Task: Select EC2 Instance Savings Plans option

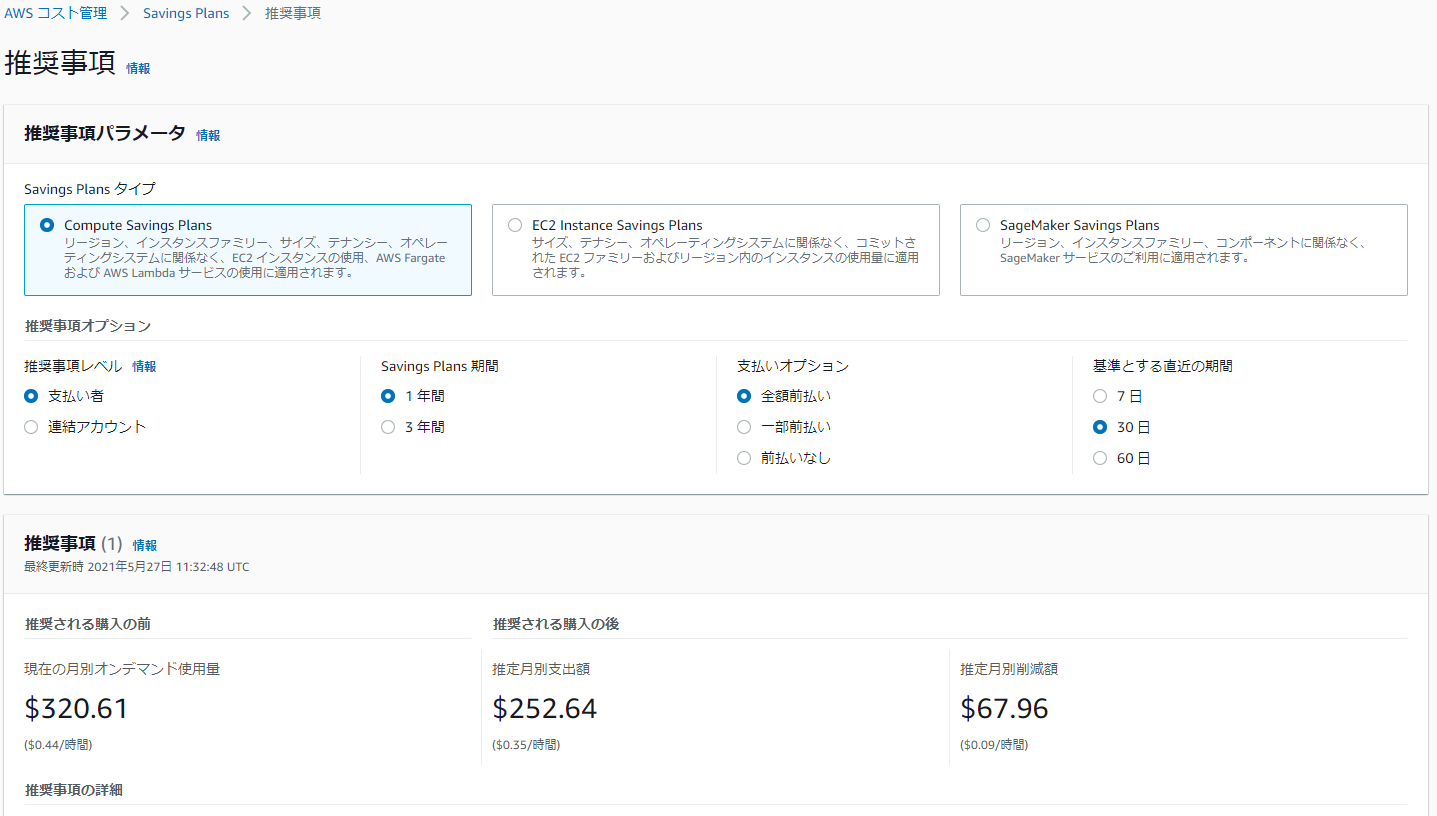Action: (515, 226)
